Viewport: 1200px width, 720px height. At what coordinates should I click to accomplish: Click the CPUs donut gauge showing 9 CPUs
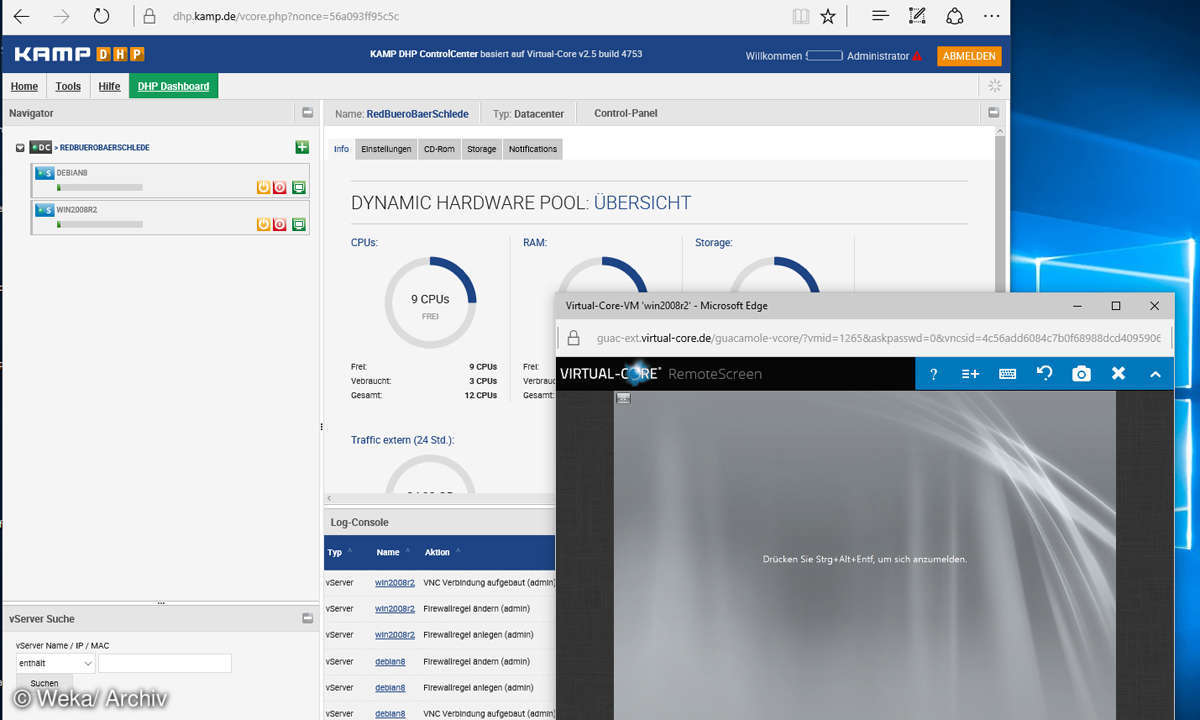(430, 302)
